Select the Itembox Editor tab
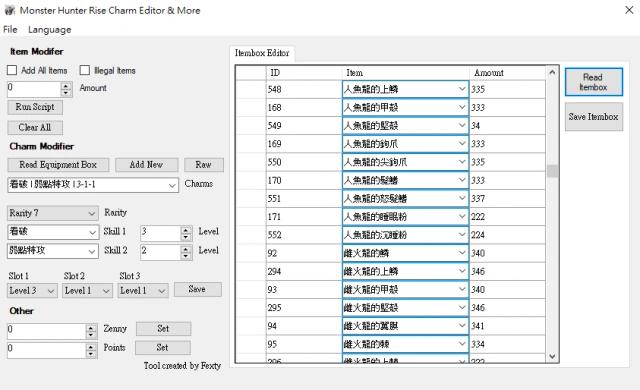This screenshot has height=390, width=640. pos(262,53)
